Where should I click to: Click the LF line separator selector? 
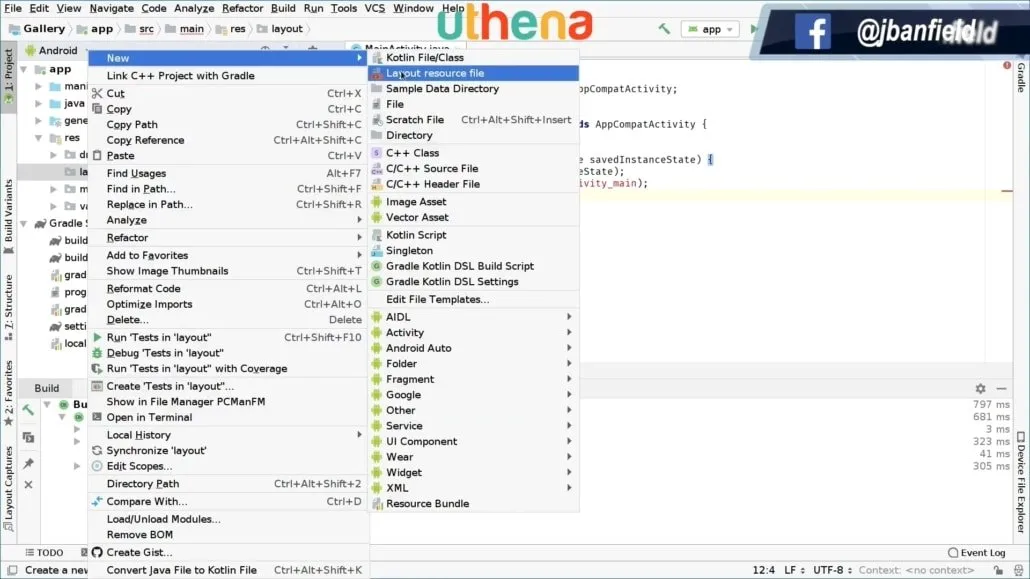pos(794,570)
